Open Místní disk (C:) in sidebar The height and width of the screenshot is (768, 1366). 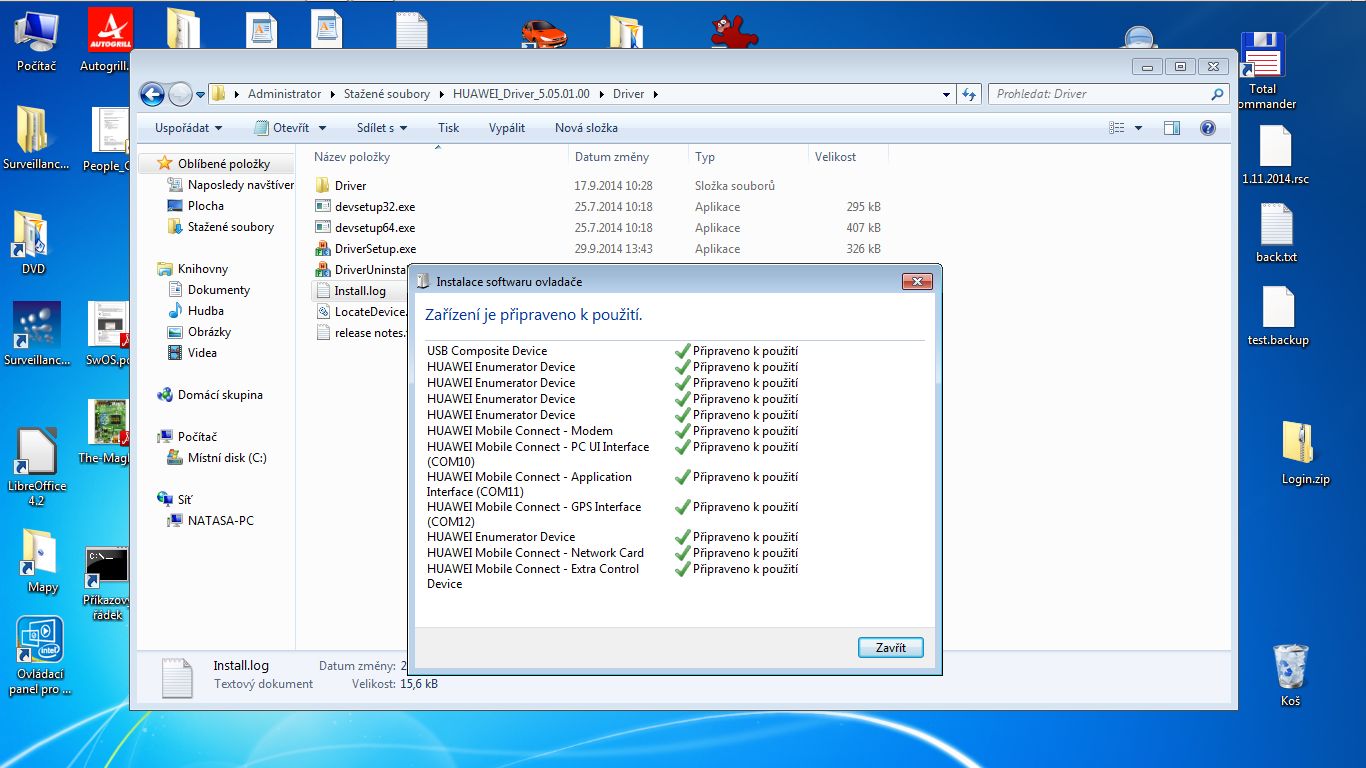[217, 458]
